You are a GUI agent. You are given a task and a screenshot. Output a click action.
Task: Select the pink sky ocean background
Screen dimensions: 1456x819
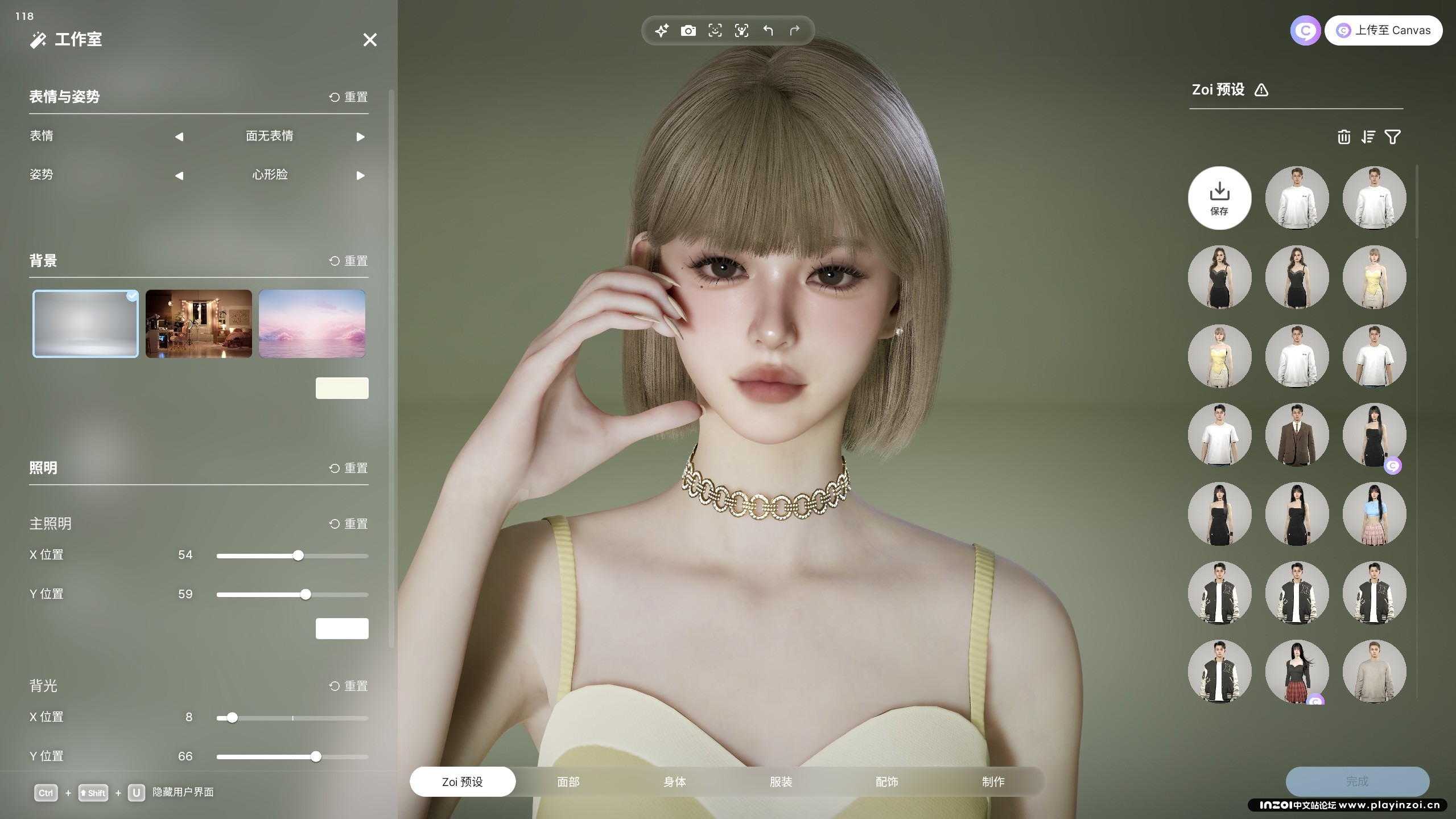tap(312, 324)
